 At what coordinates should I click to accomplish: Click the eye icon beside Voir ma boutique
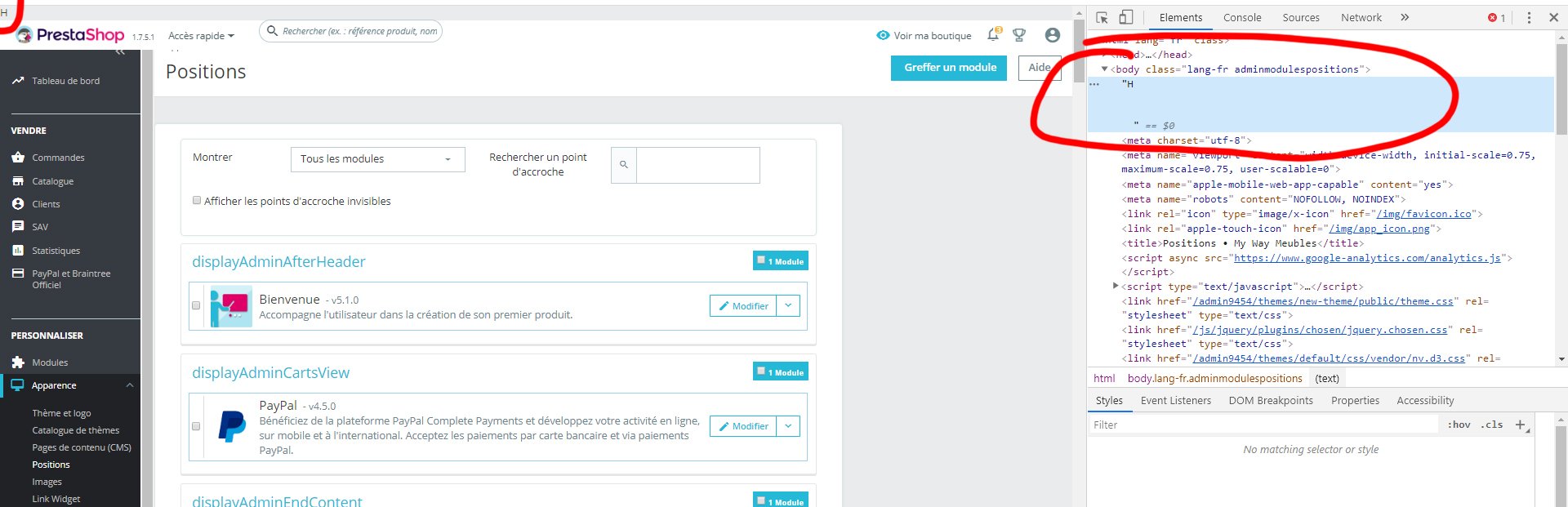883,35
